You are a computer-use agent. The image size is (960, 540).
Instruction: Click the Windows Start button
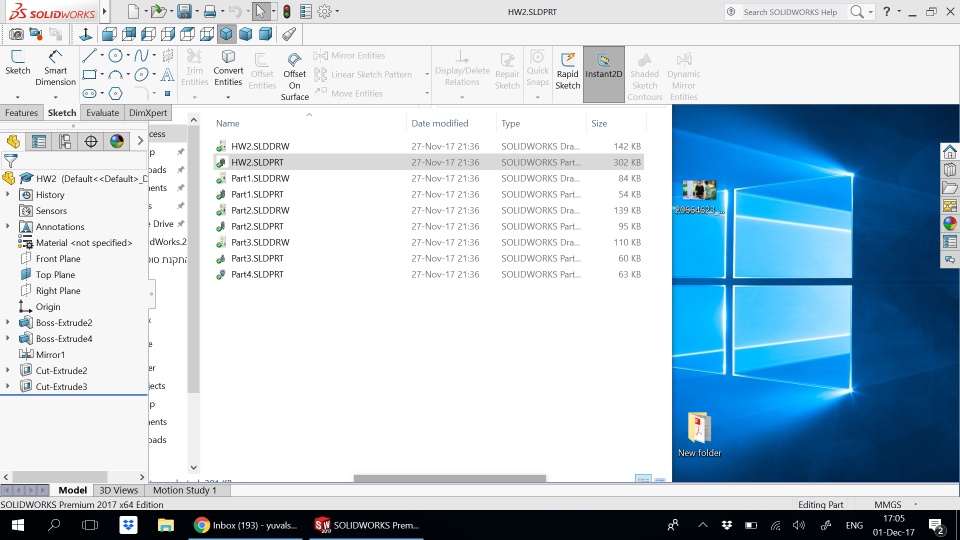click(x=17, y=525)
